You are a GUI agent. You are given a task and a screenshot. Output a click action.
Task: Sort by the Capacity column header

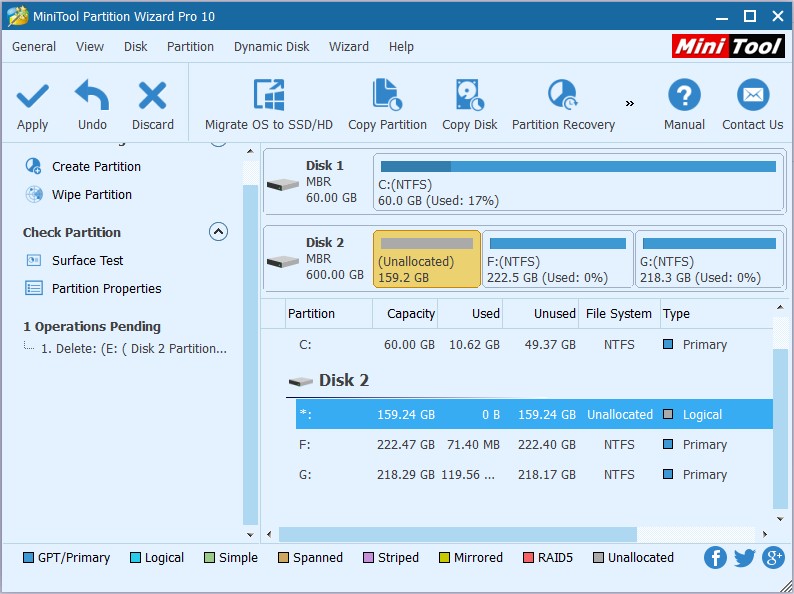coord(405,313)
